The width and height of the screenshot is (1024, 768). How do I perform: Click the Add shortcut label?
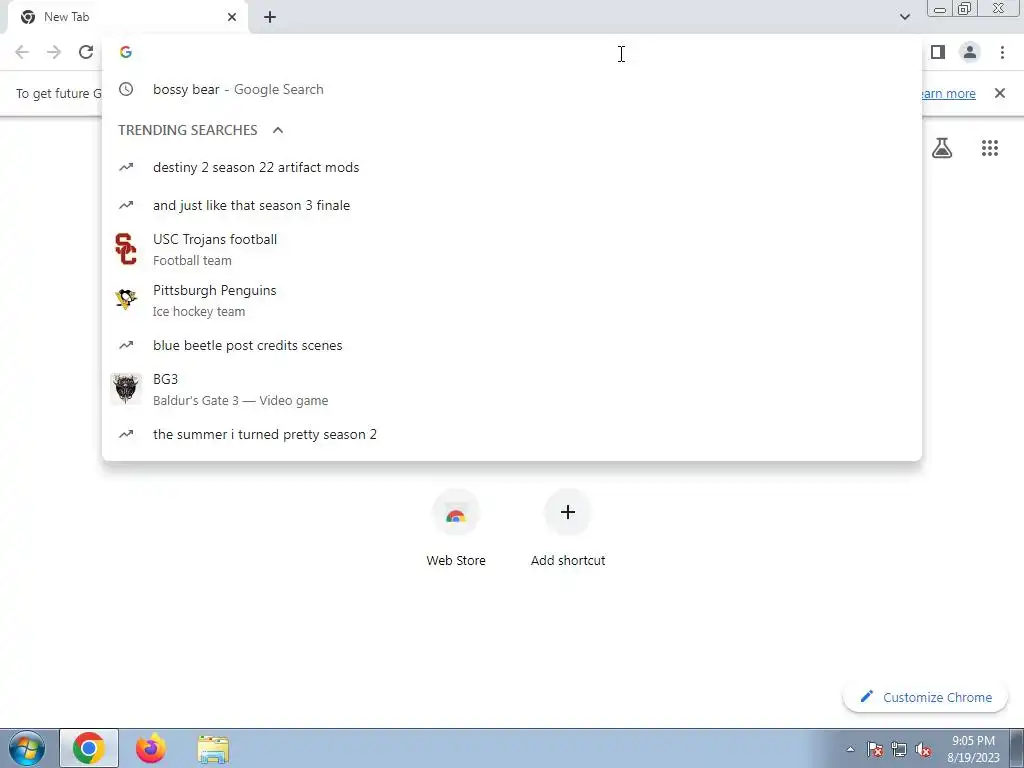pos(568,560)
